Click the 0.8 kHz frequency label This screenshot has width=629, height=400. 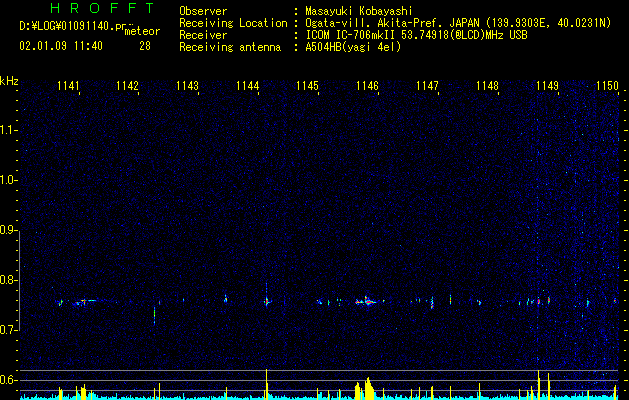pos(8,280)
